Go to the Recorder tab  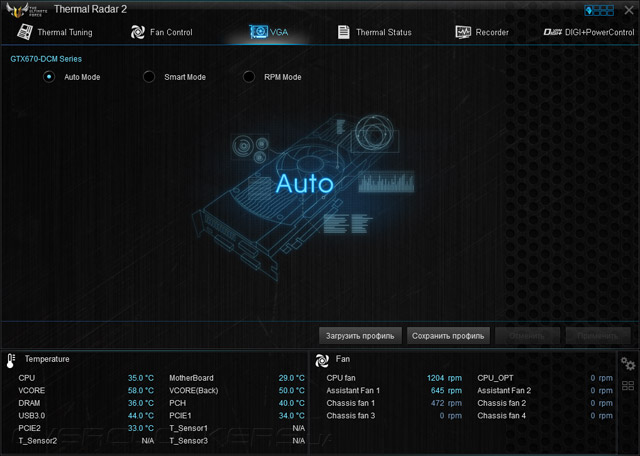482,32
